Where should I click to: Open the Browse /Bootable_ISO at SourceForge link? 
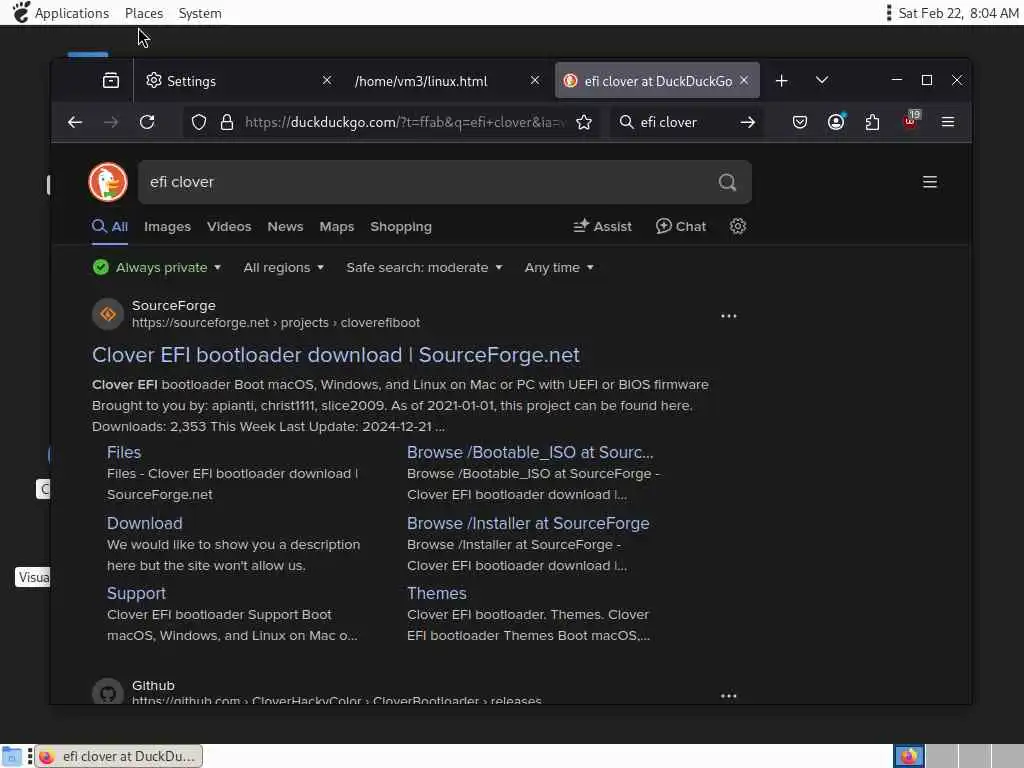(x=530, y=452)
